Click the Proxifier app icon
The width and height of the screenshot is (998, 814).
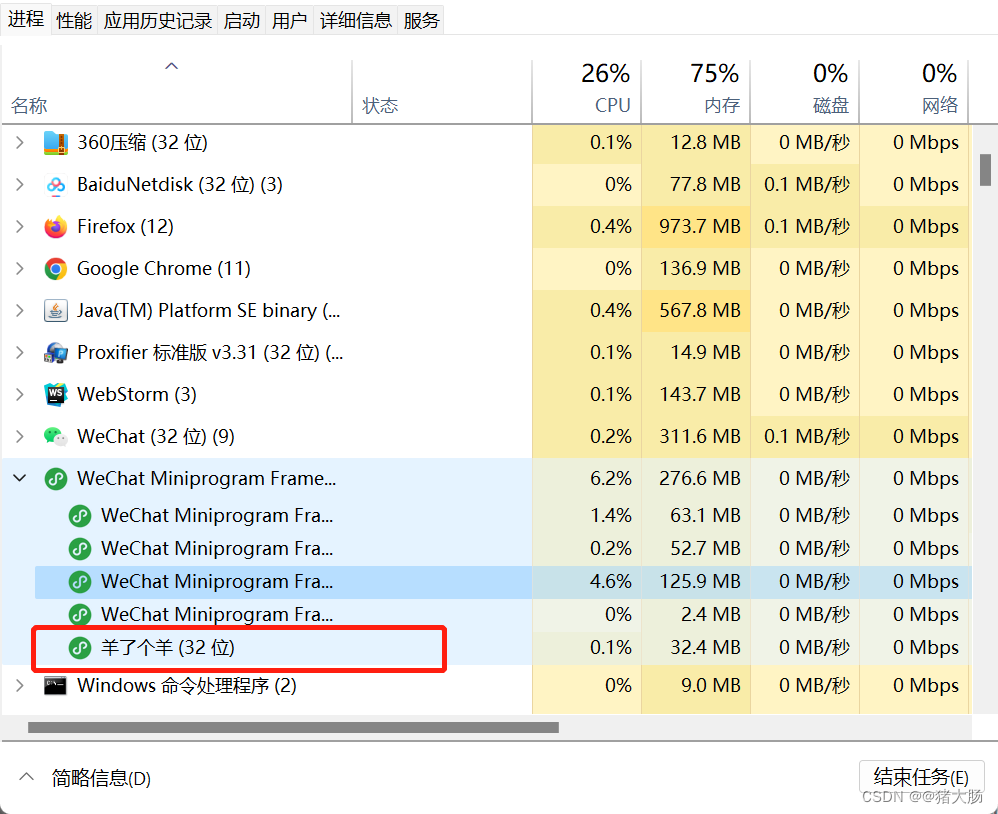coord(55,353)
